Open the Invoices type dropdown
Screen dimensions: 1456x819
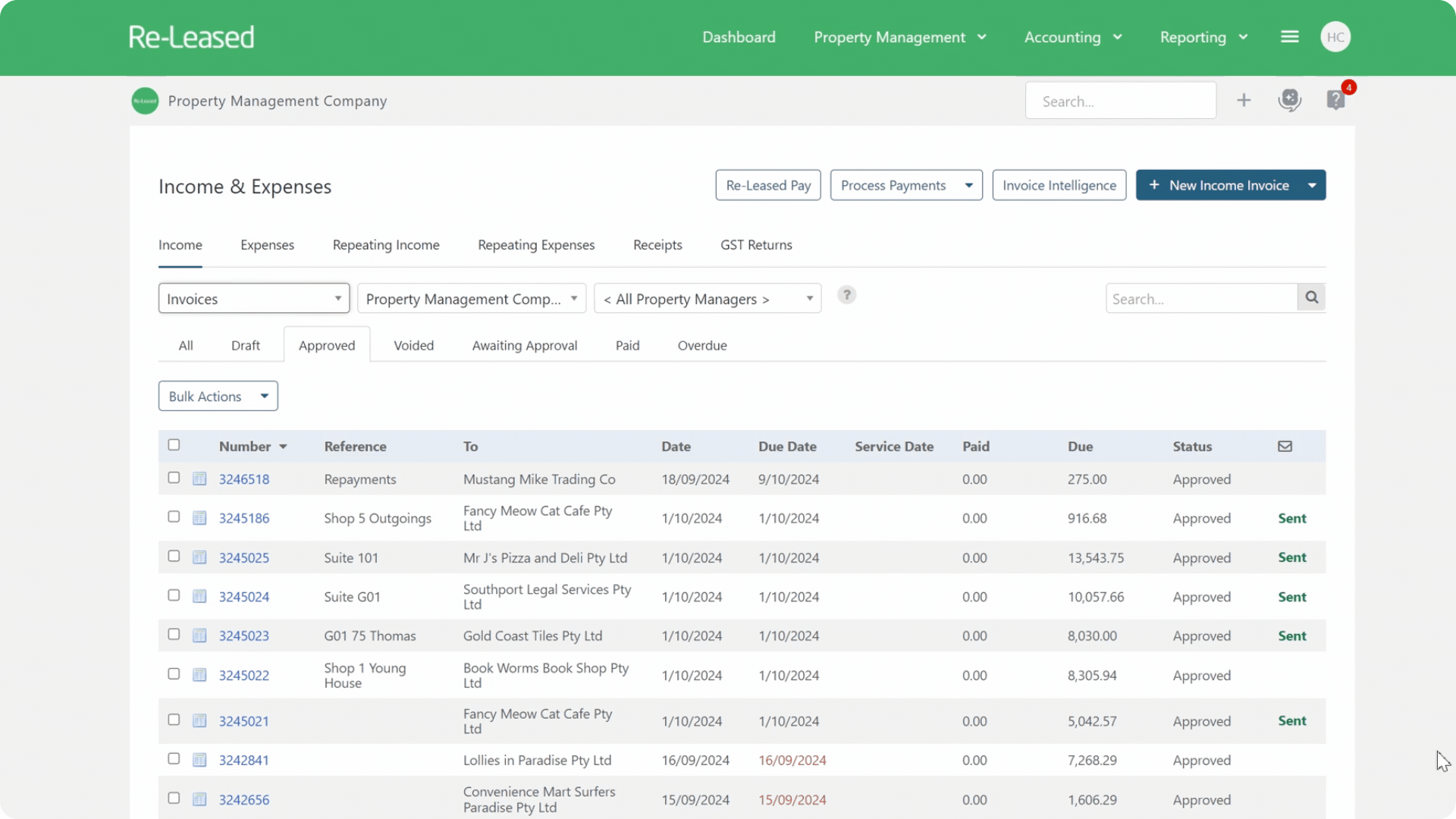tap(254, 298)
